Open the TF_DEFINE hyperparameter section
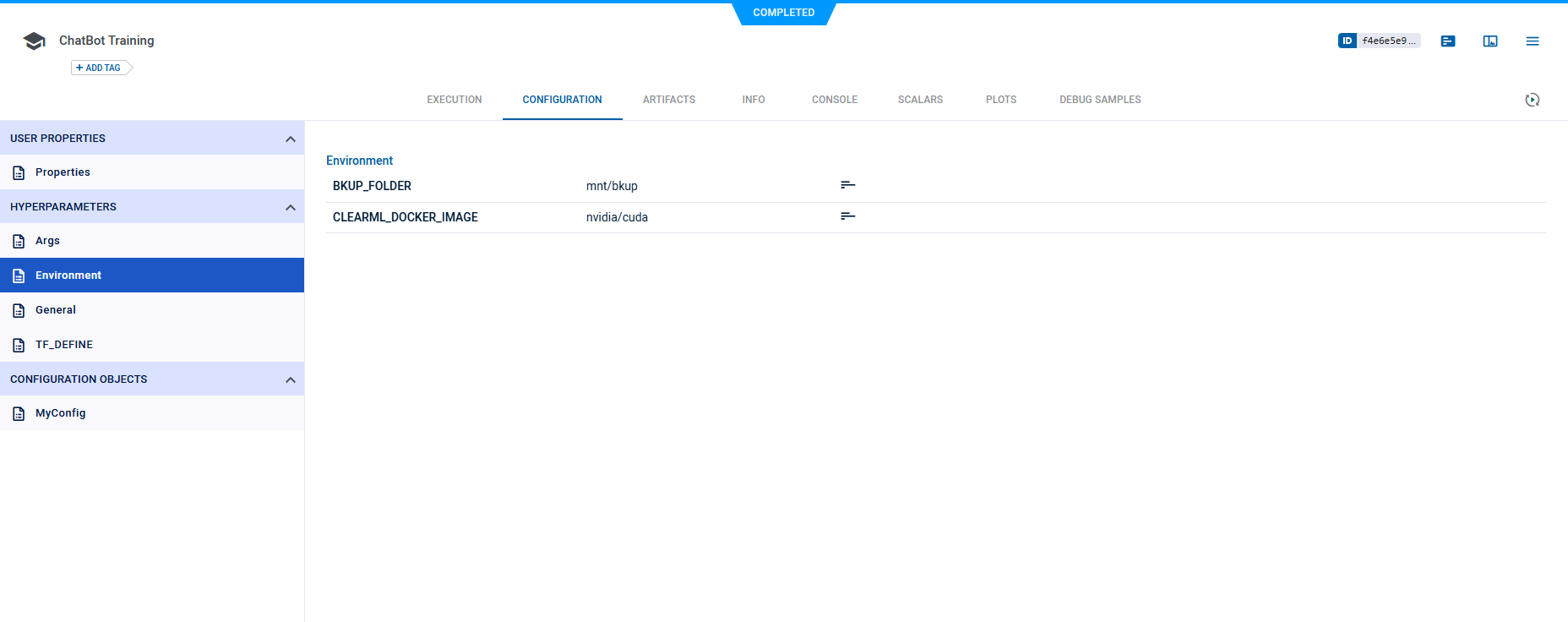 [64, 345]
